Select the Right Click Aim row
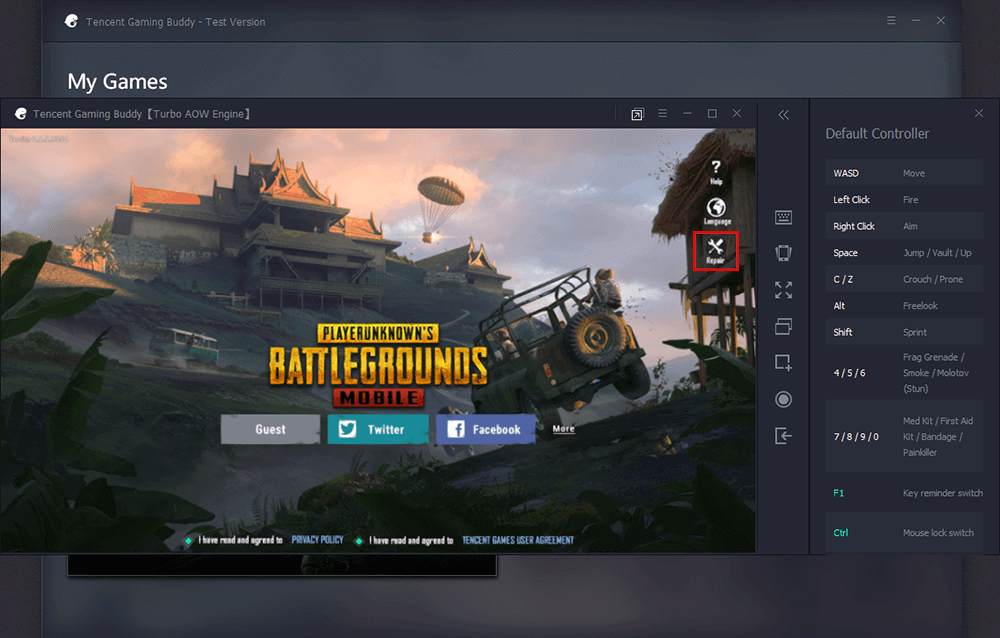Screen dimensions: 1000x638 click(904, 226)
